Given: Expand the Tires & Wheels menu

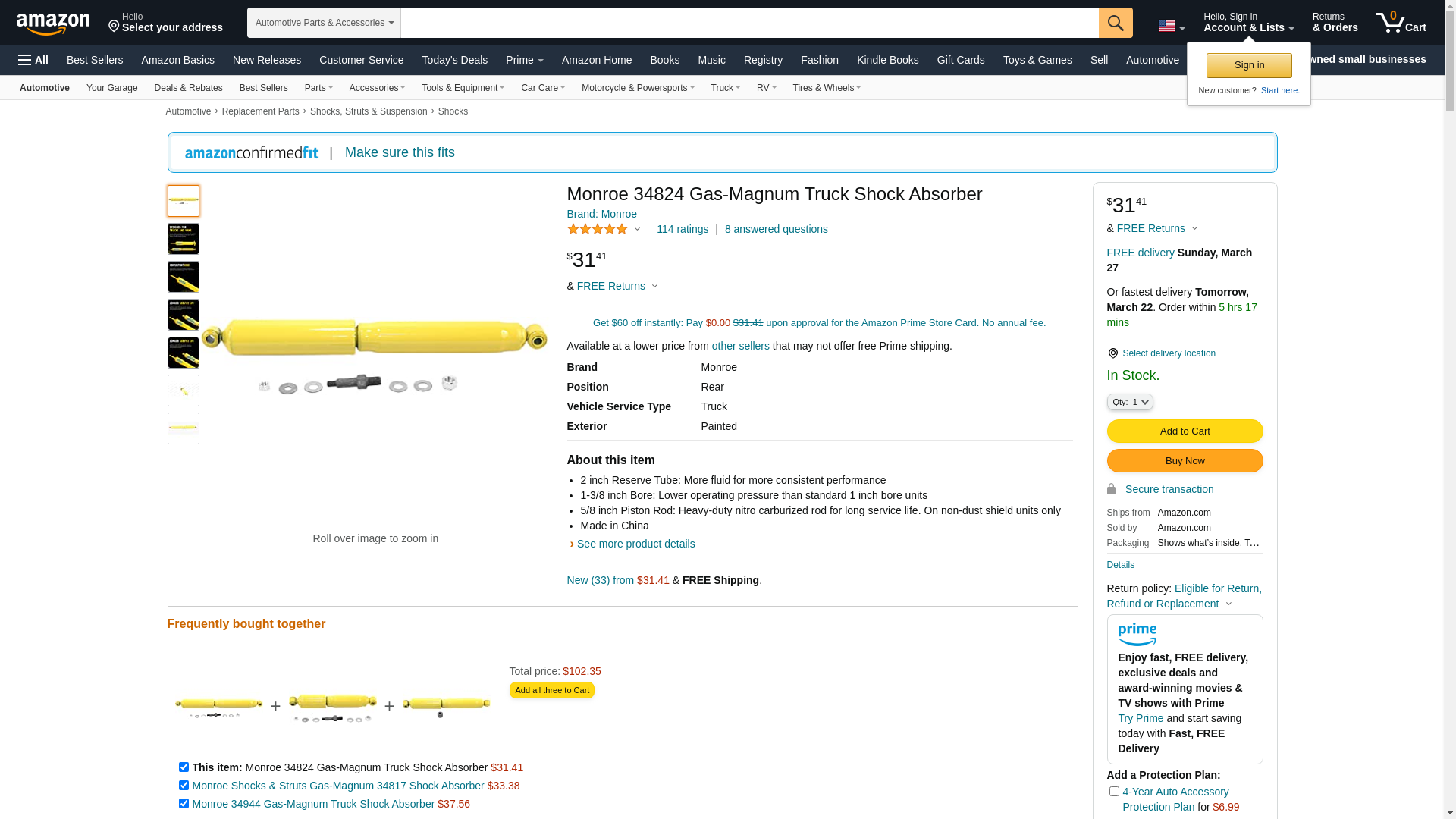Looking at the screenshot, I should click(826, 88).
